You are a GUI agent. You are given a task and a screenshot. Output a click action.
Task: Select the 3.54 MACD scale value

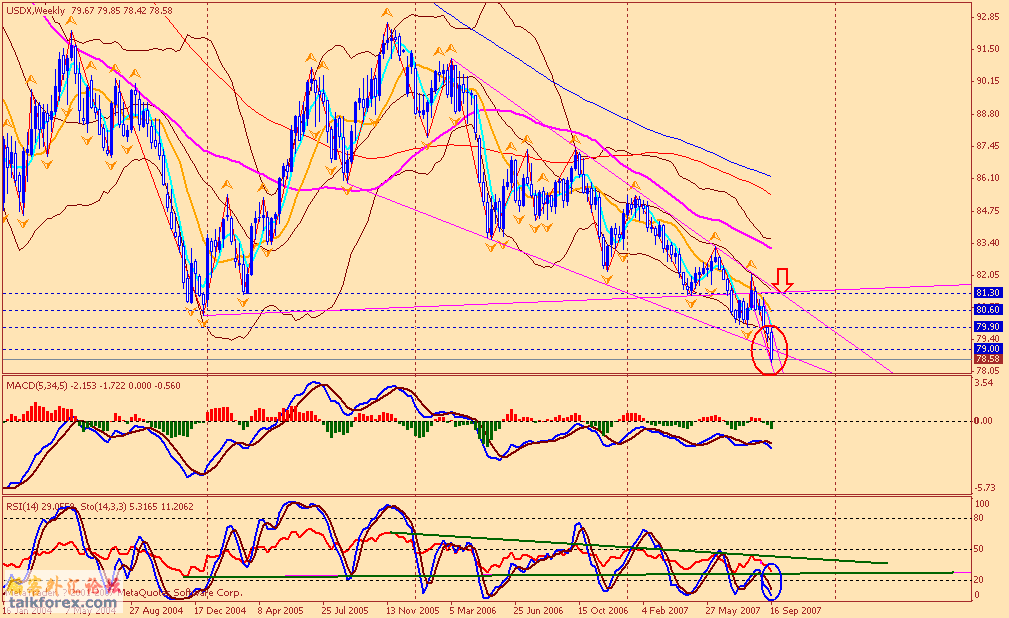pos(984,383)
